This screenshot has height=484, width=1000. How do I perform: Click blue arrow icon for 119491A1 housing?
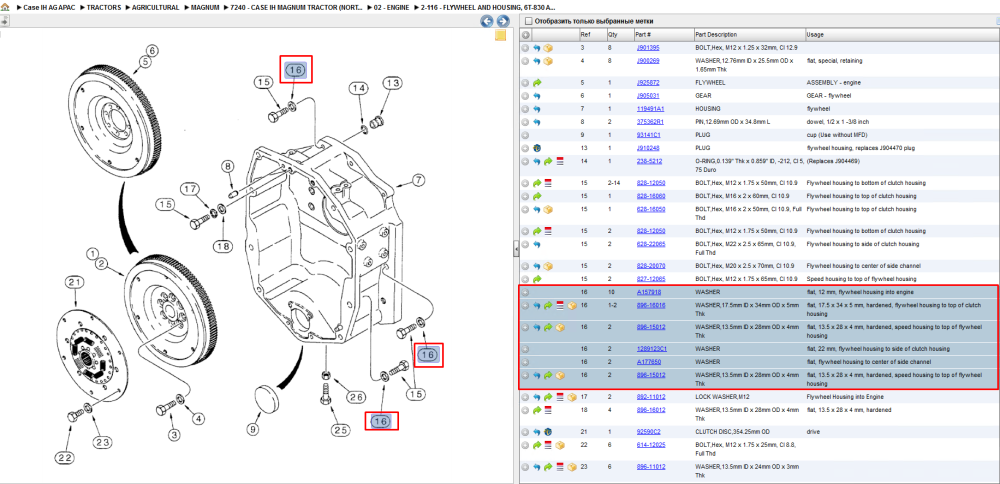tap(537, 109)
